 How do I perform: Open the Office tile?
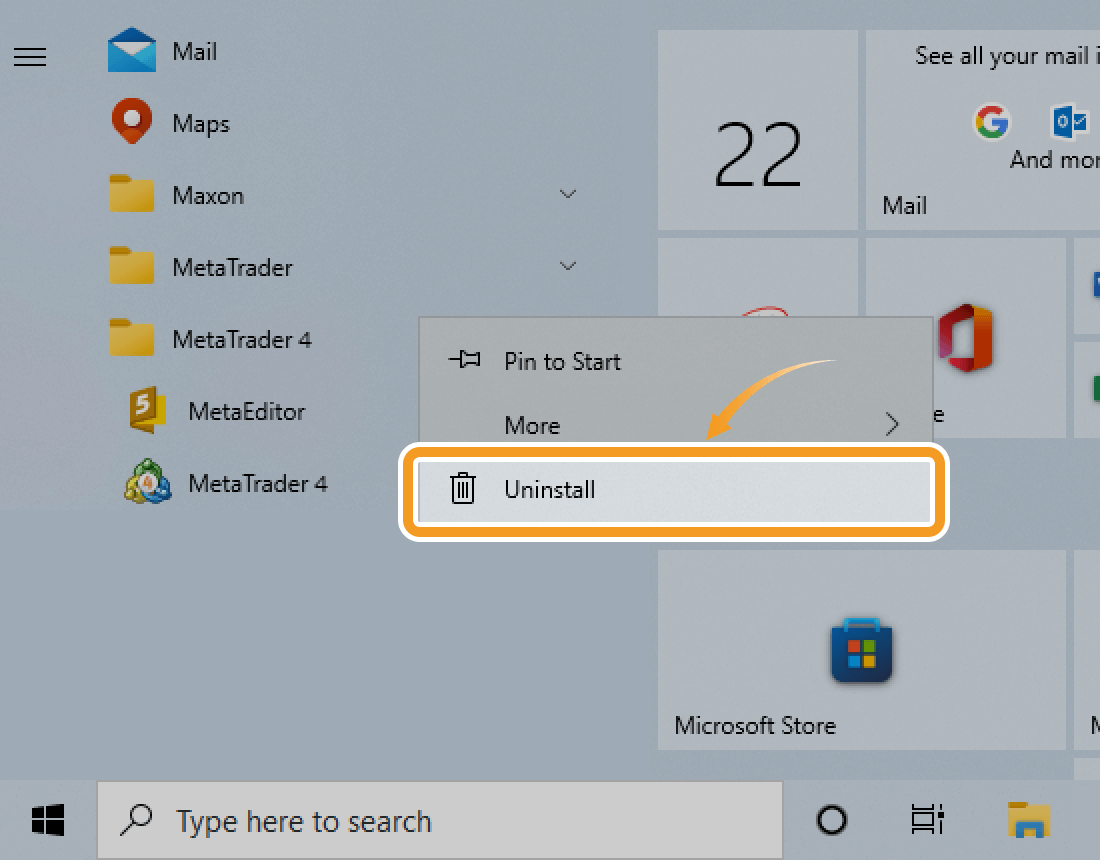(x=965, y=338)
